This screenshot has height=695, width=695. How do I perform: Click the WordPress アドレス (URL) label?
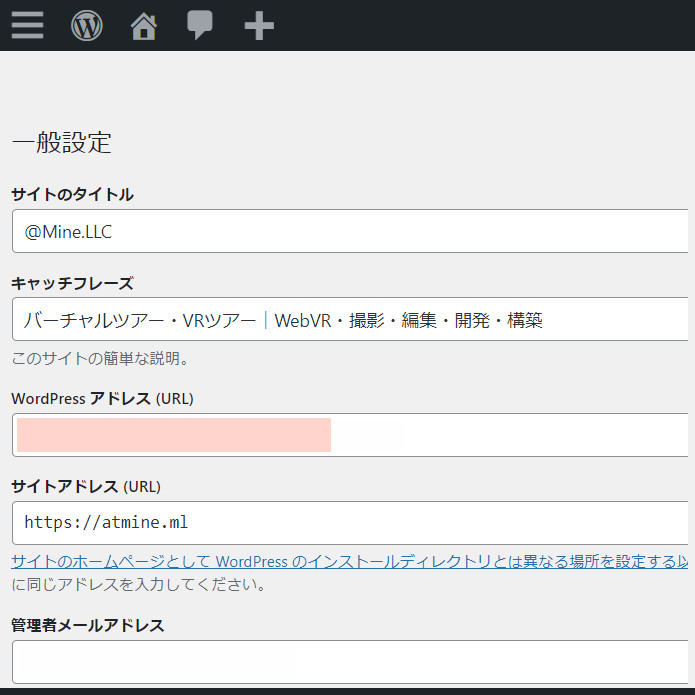click(102, 399)
